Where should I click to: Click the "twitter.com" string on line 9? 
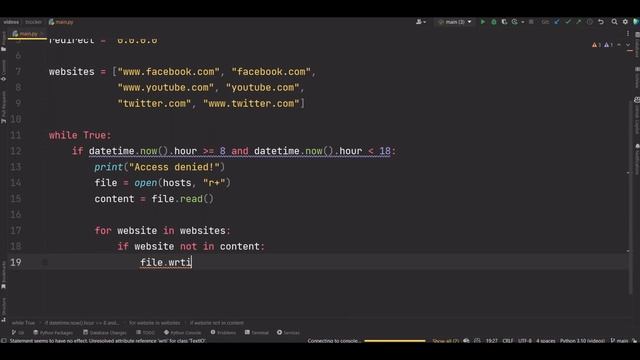point(154,104)
